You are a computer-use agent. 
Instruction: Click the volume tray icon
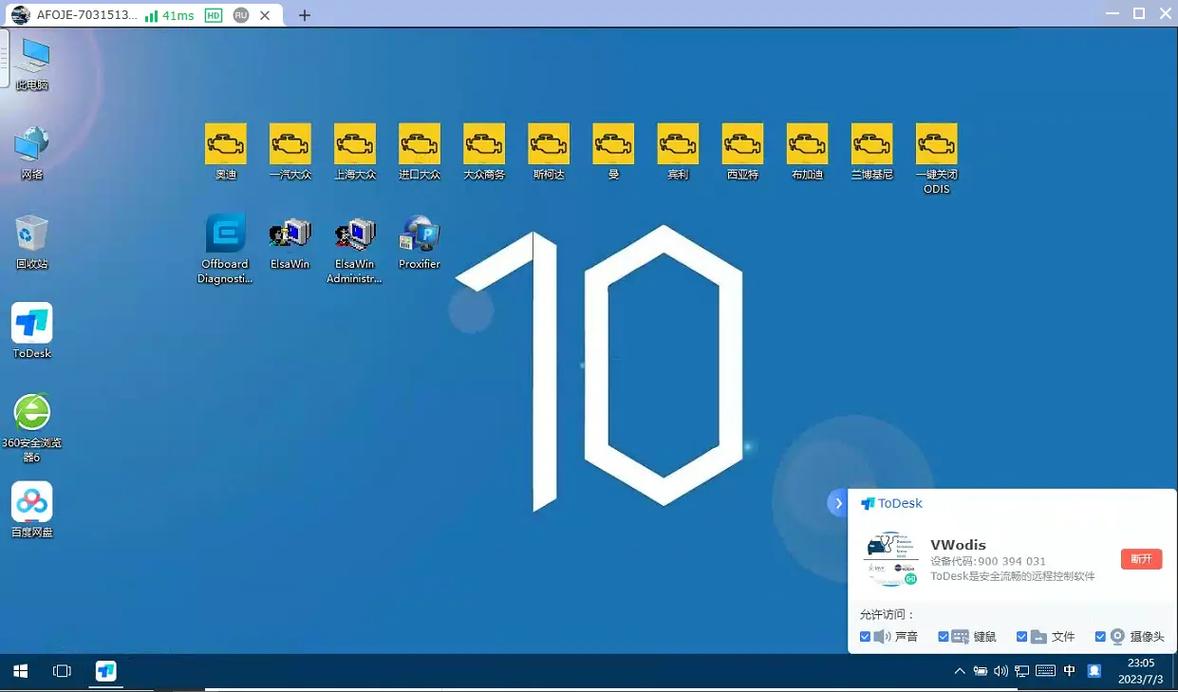(1001, 671)
